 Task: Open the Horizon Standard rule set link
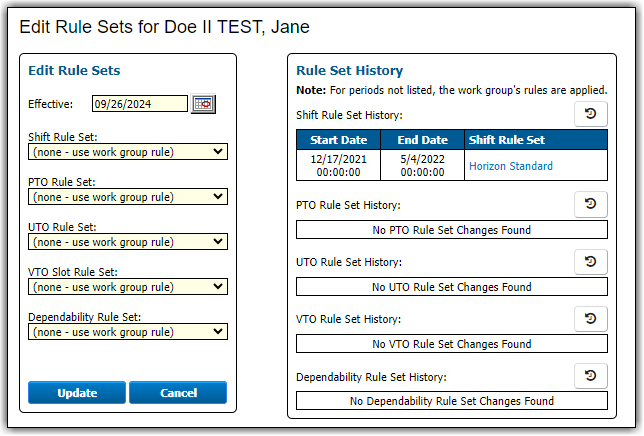tap(510, 166)
